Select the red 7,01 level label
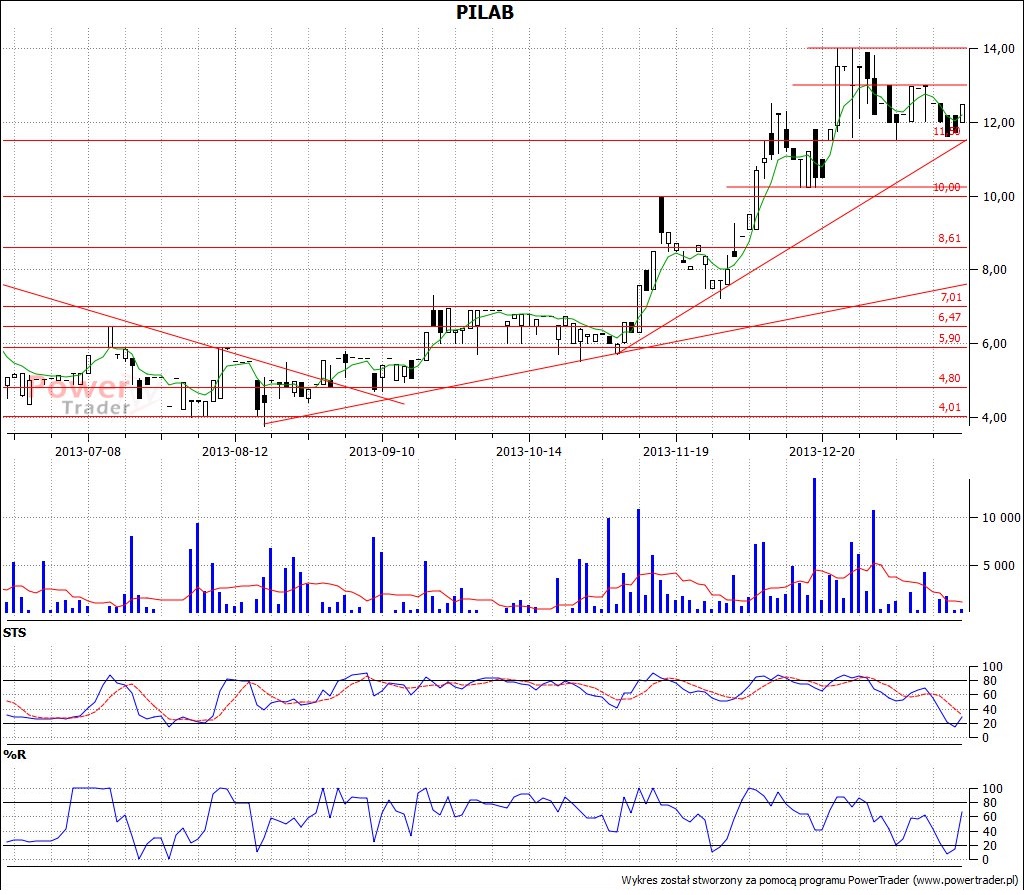 [948, 298]
